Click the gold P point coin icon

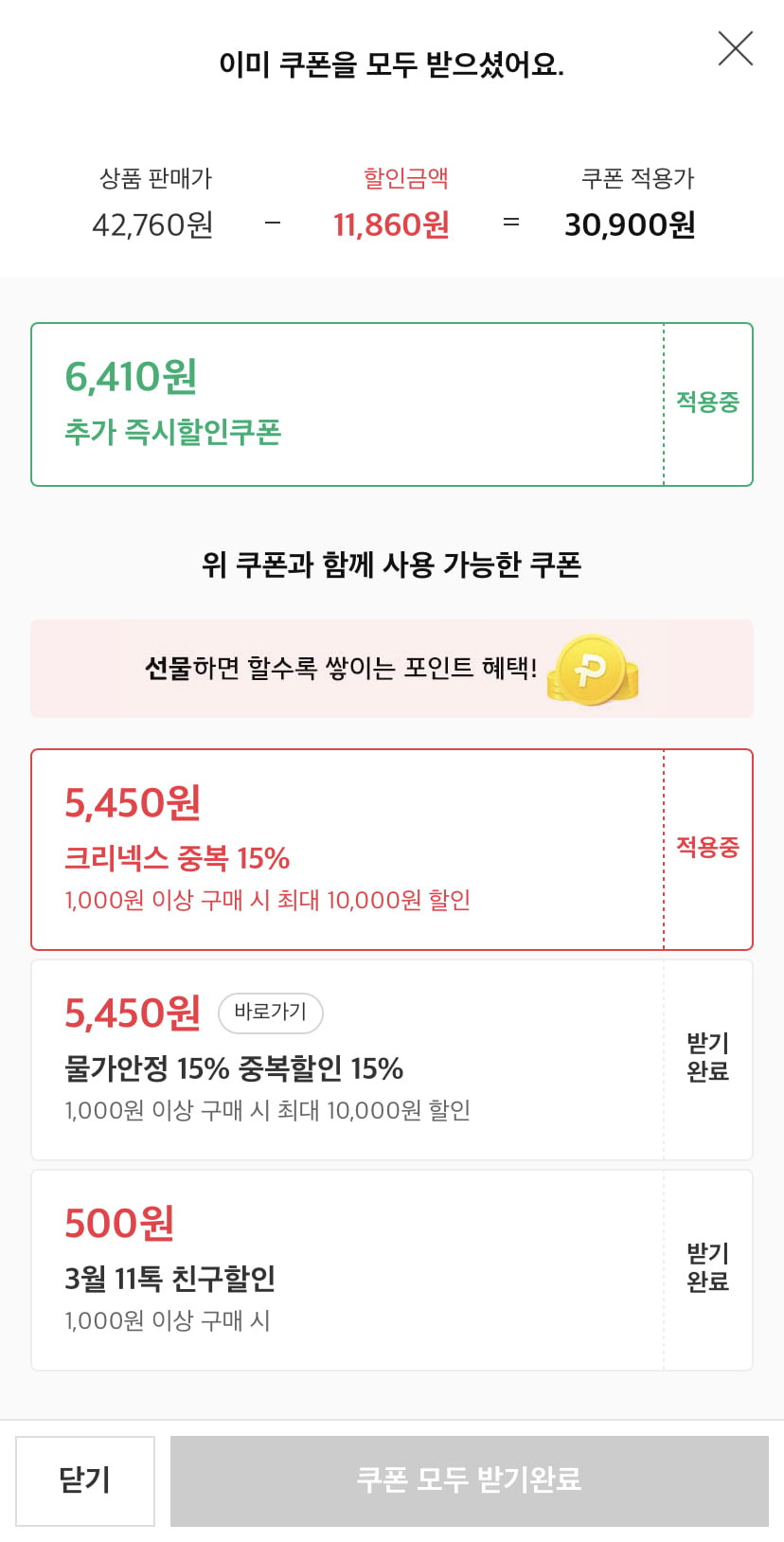[593, 670]
